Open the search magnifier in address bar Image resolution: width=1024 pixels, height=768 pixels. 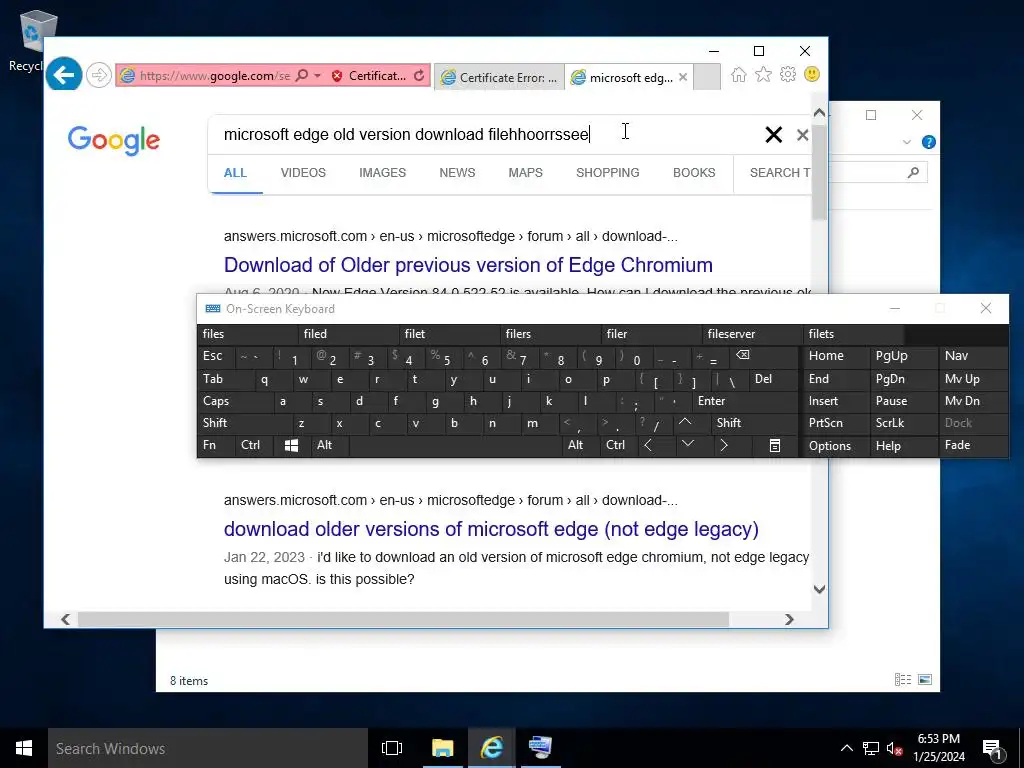(x=302, y=76)
